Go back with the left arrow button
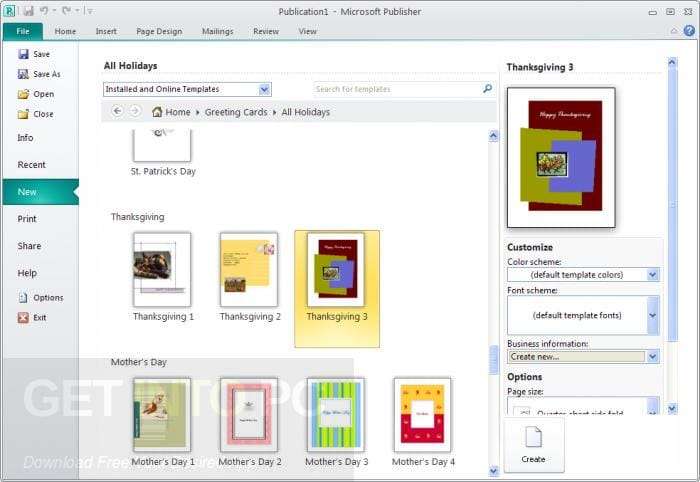 tap(117, 111)
